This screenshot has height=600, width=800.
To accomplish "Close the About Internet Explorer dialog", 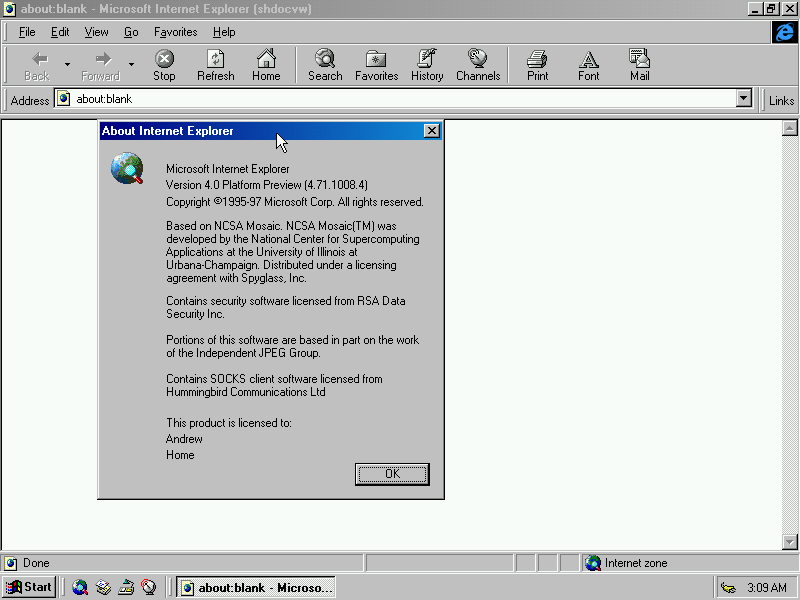I will pos(431,131).
